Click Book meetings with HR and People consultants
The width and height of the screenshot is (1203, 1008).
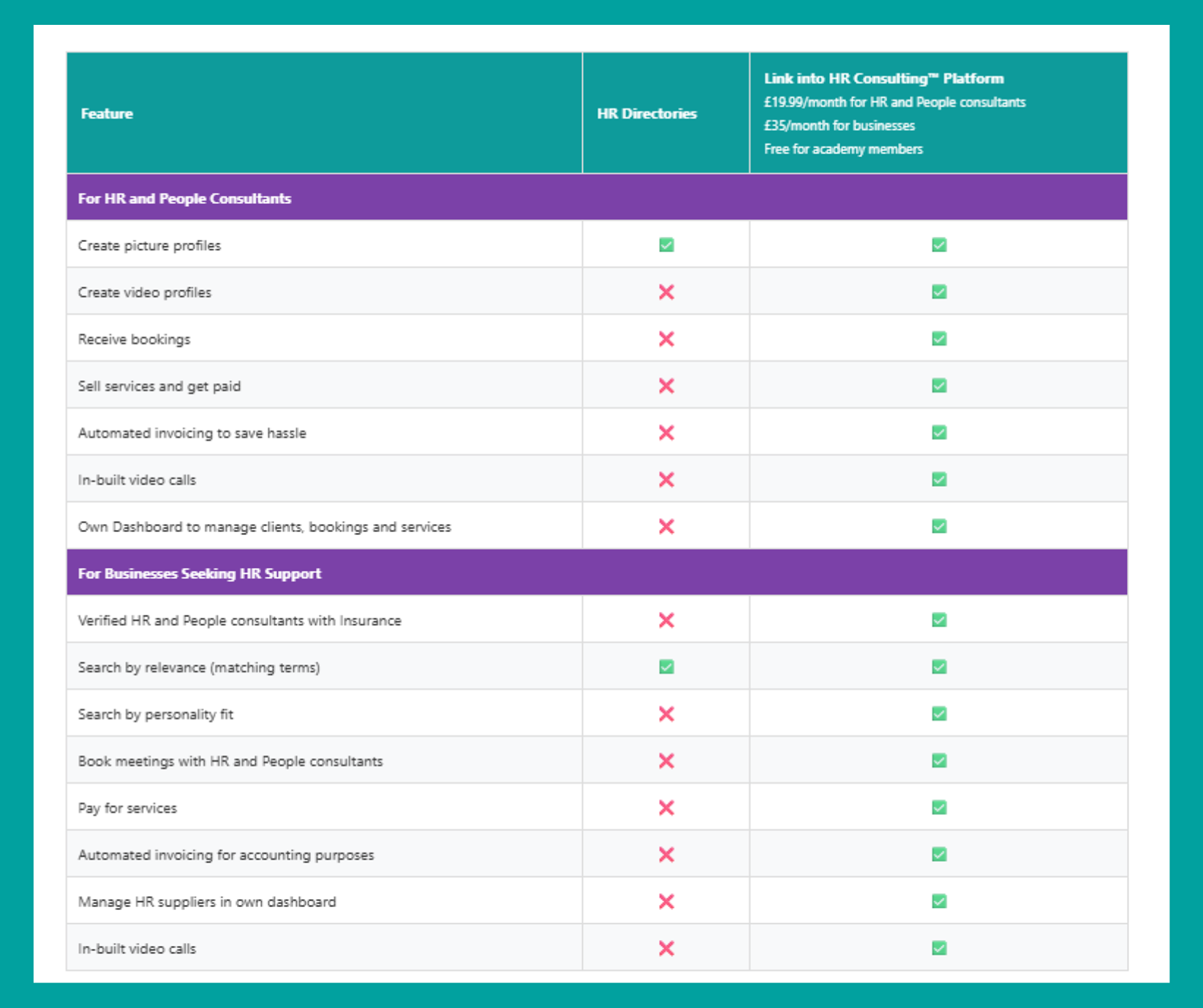click(x=230, y=761)
